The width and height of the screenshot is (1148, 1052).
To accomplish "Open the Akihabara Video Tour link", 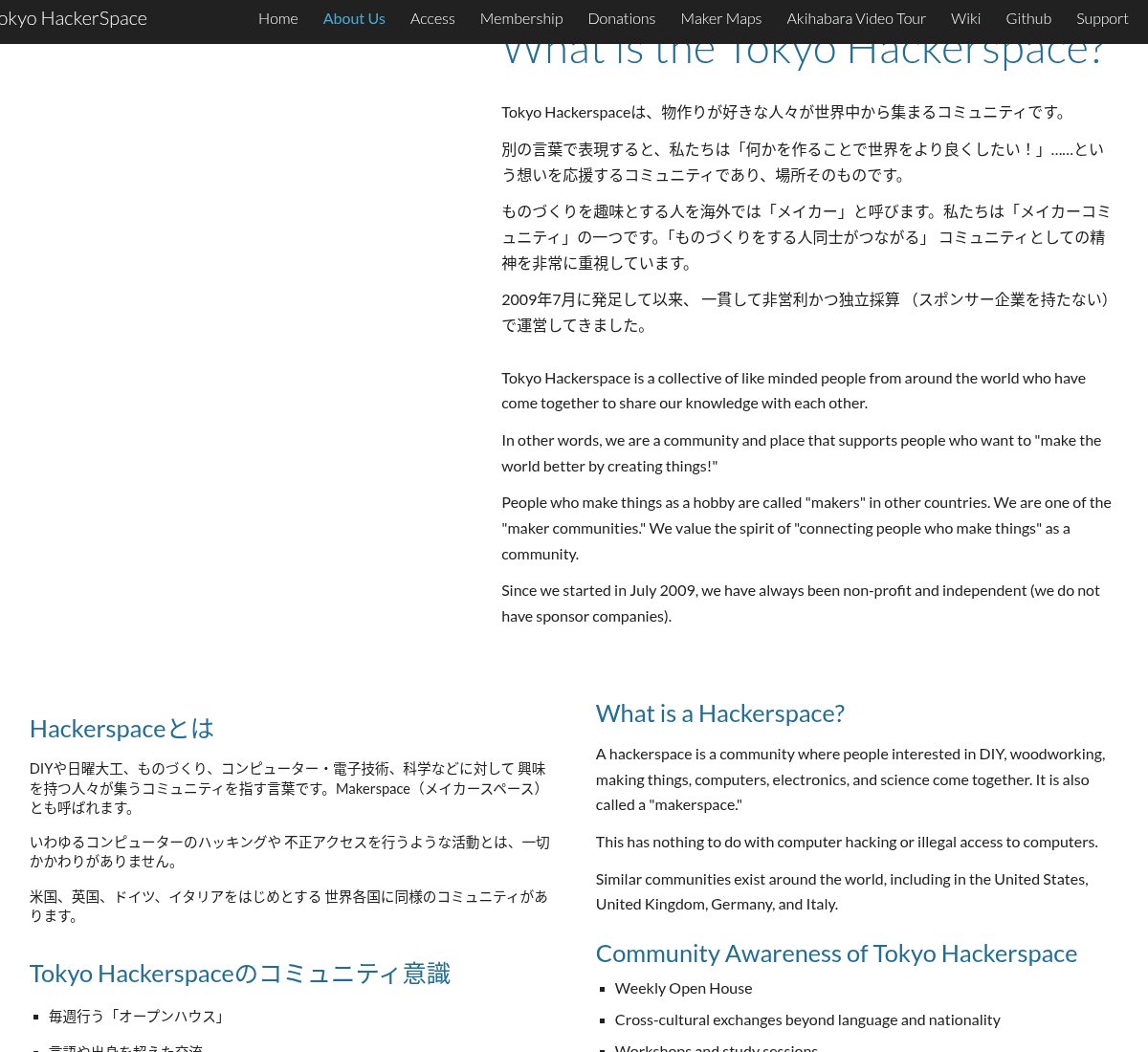I will pos(856,18).
